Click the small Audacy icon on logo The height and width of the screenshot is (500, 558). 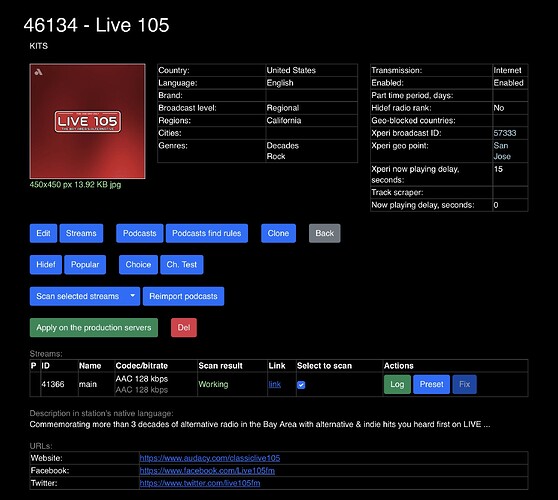[38, 72]
